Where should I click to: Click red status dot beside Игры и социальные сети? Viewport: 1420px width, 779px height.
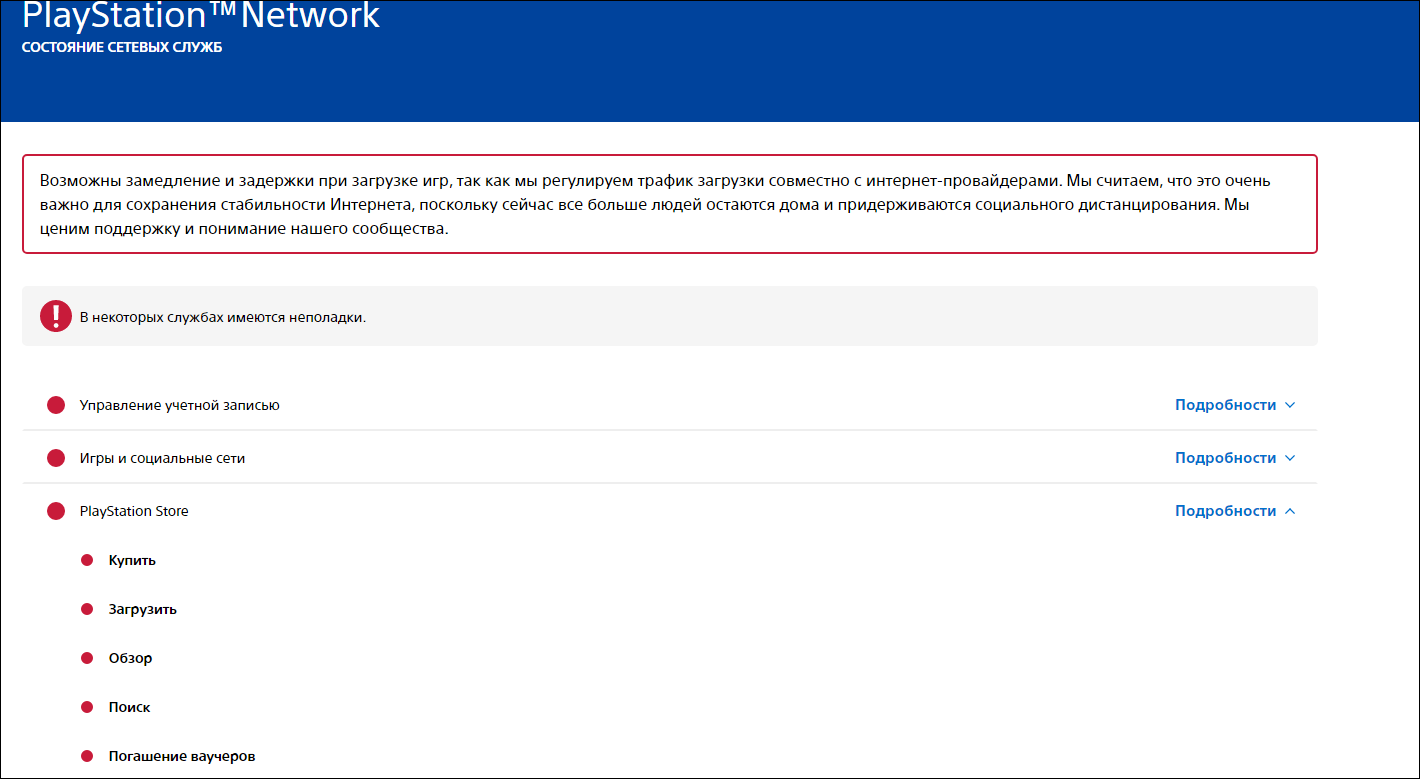coord(56,458)
